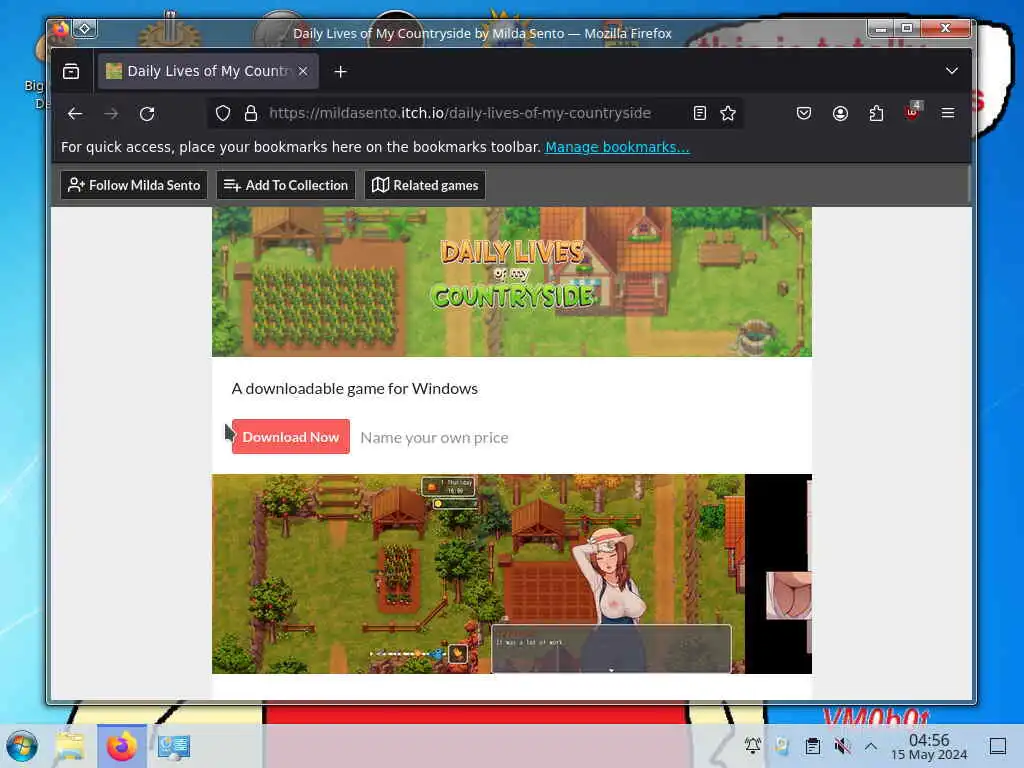Expand the list all tabs chevron
The width and height of the screenshot is (1024, 768).
point(952,71)
